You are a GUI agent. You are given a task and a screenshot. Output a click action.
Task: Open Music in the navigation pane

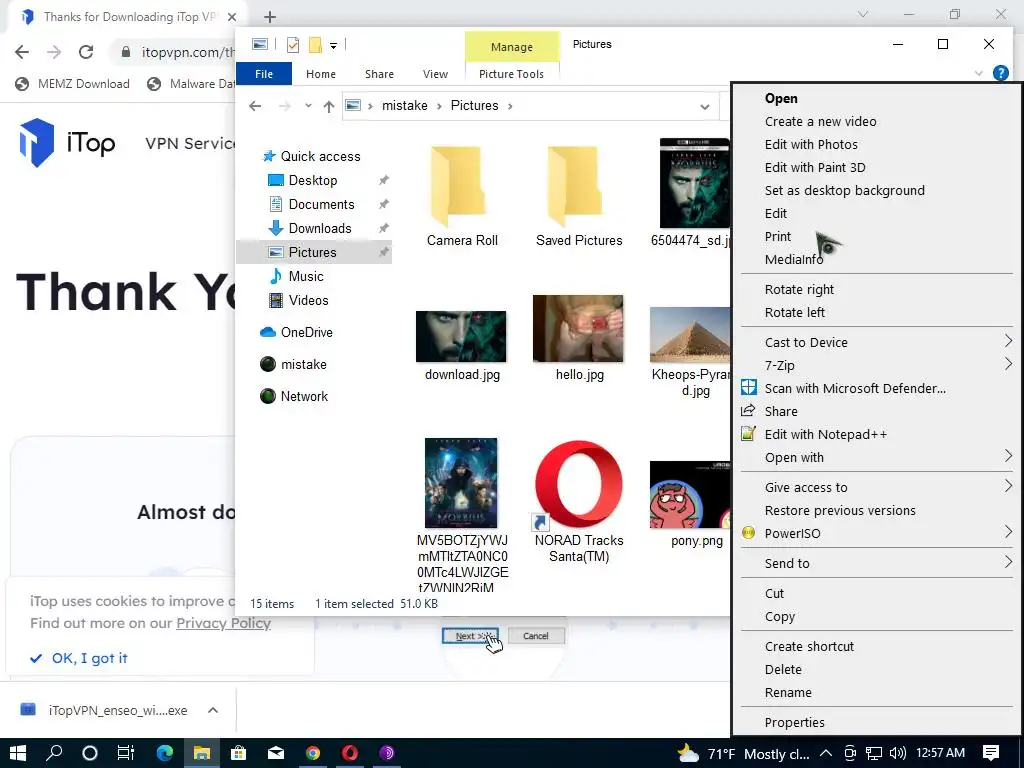306,276
